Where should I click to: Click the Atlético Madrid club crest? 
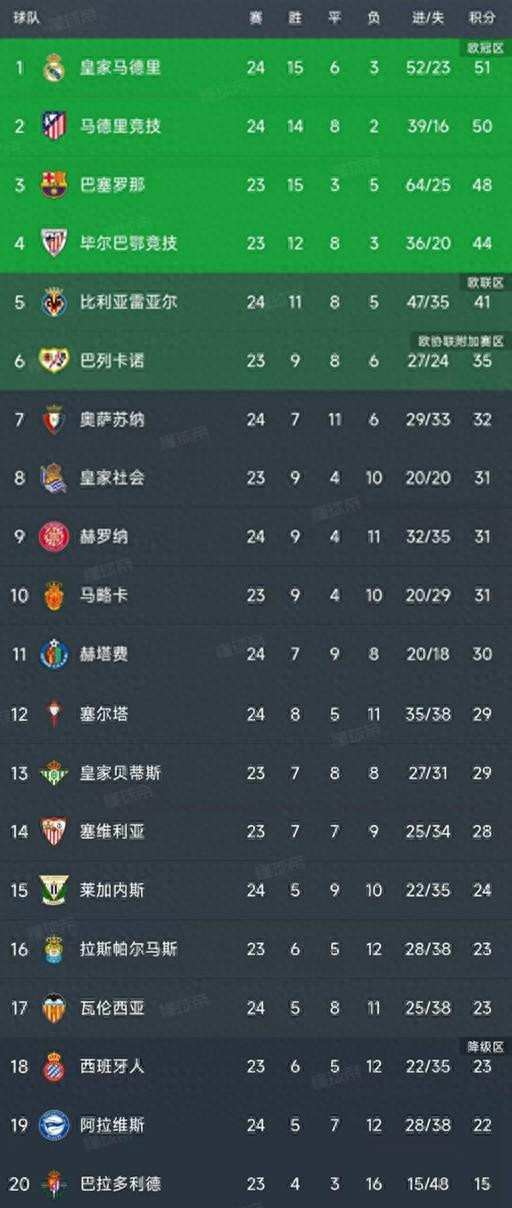tap(54, 126)
